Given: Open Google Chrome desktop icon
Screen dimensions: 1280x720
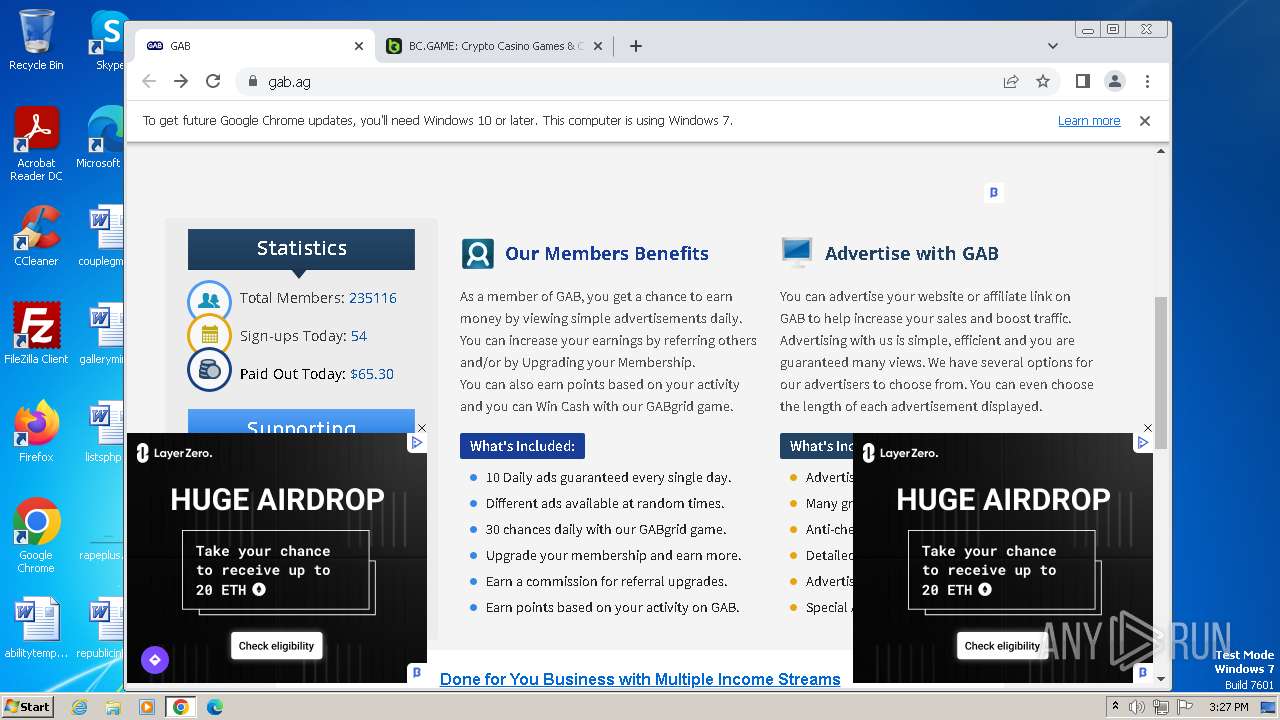Looking at the screenshot, I should click(36, 536).
